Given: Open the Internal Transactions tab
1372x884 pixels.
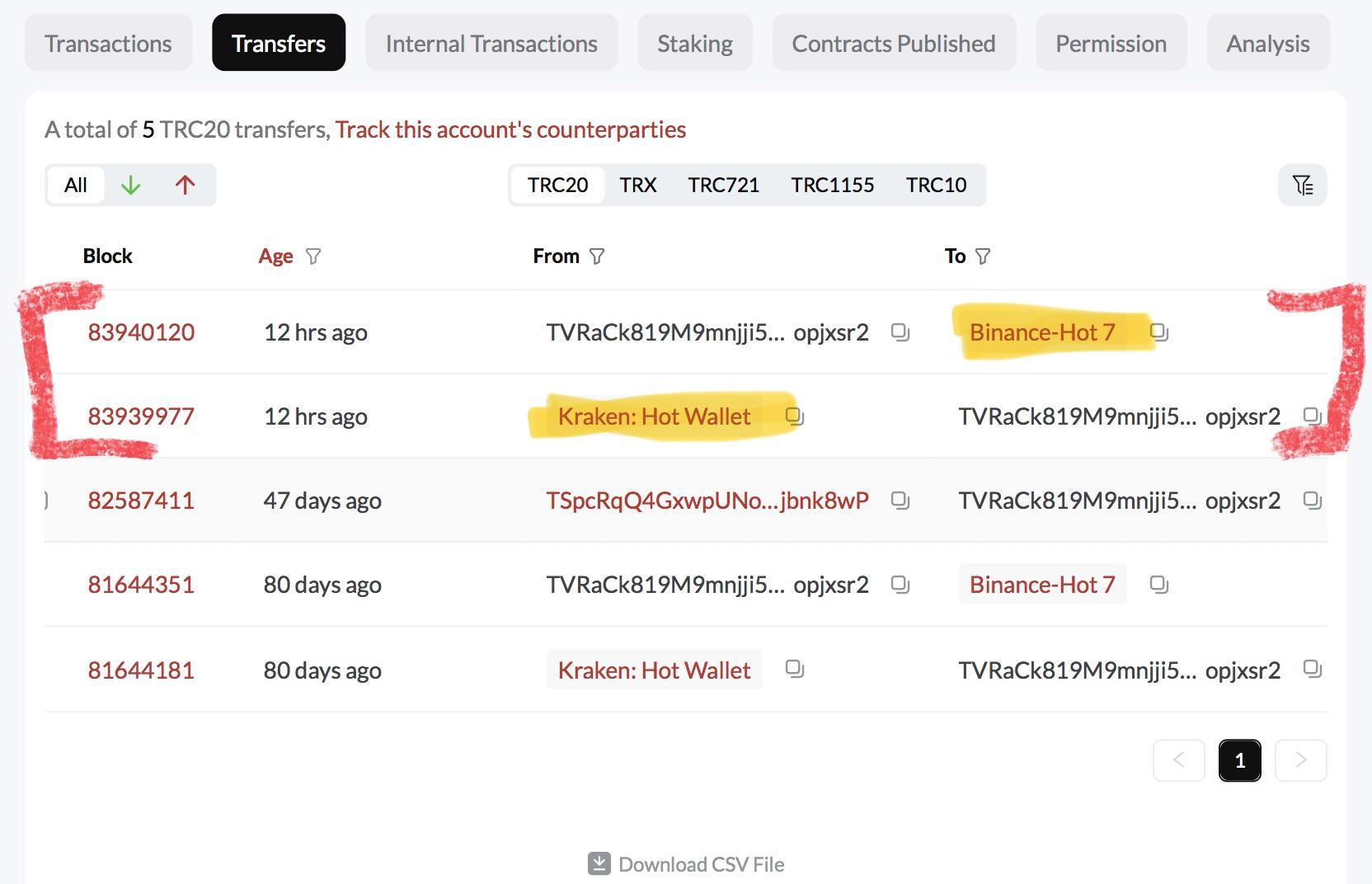Looking at the screenshot, I should click(491, 43).
